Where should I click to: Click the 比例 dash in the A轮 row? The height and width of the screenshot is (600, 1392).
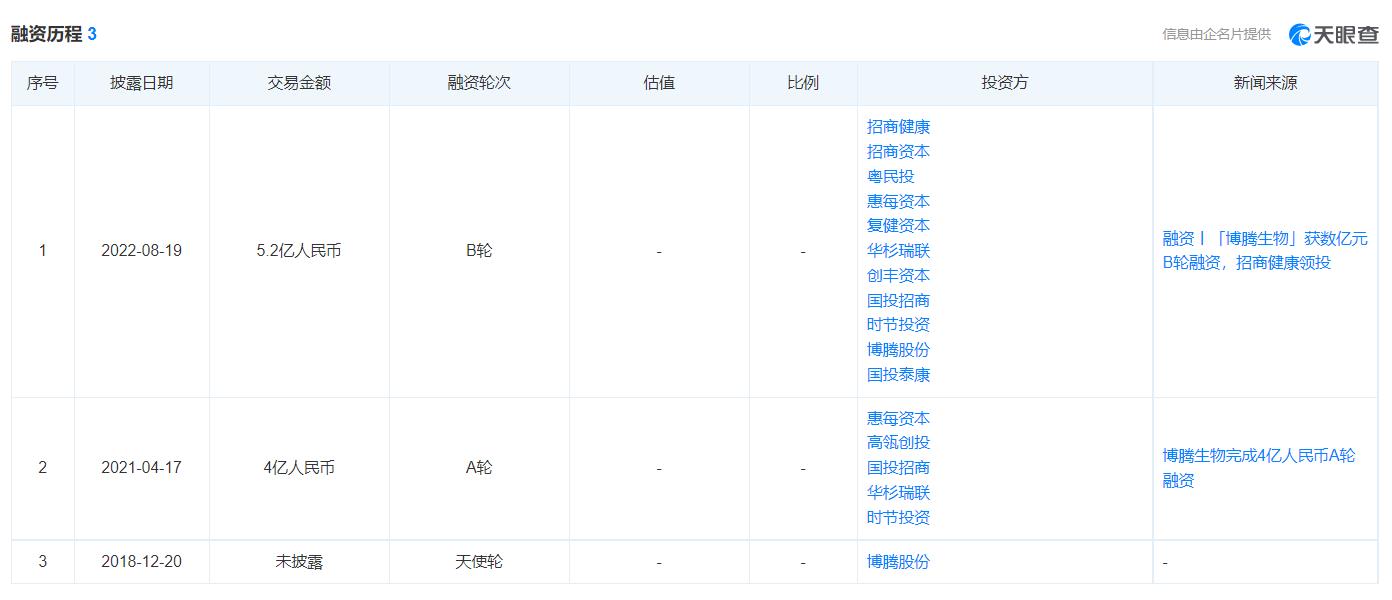pos(803,468)
